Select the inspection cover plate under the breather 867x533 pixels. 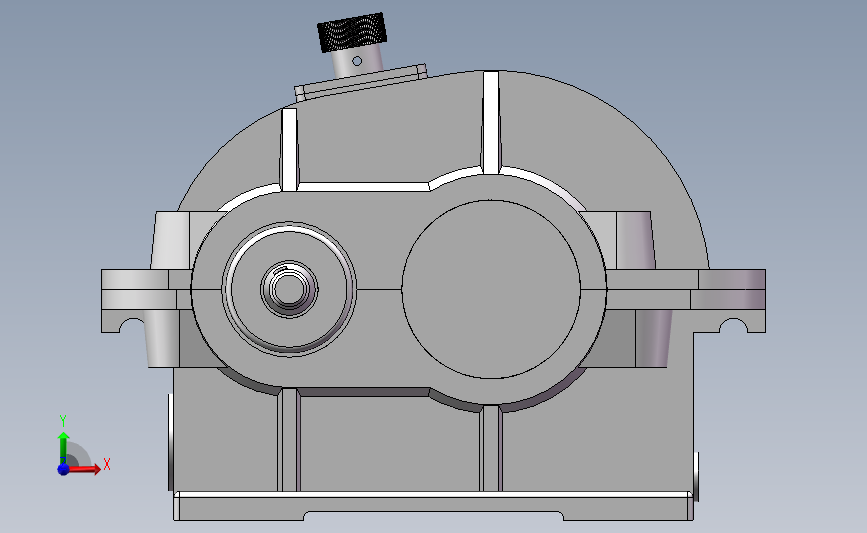[361, 83]
